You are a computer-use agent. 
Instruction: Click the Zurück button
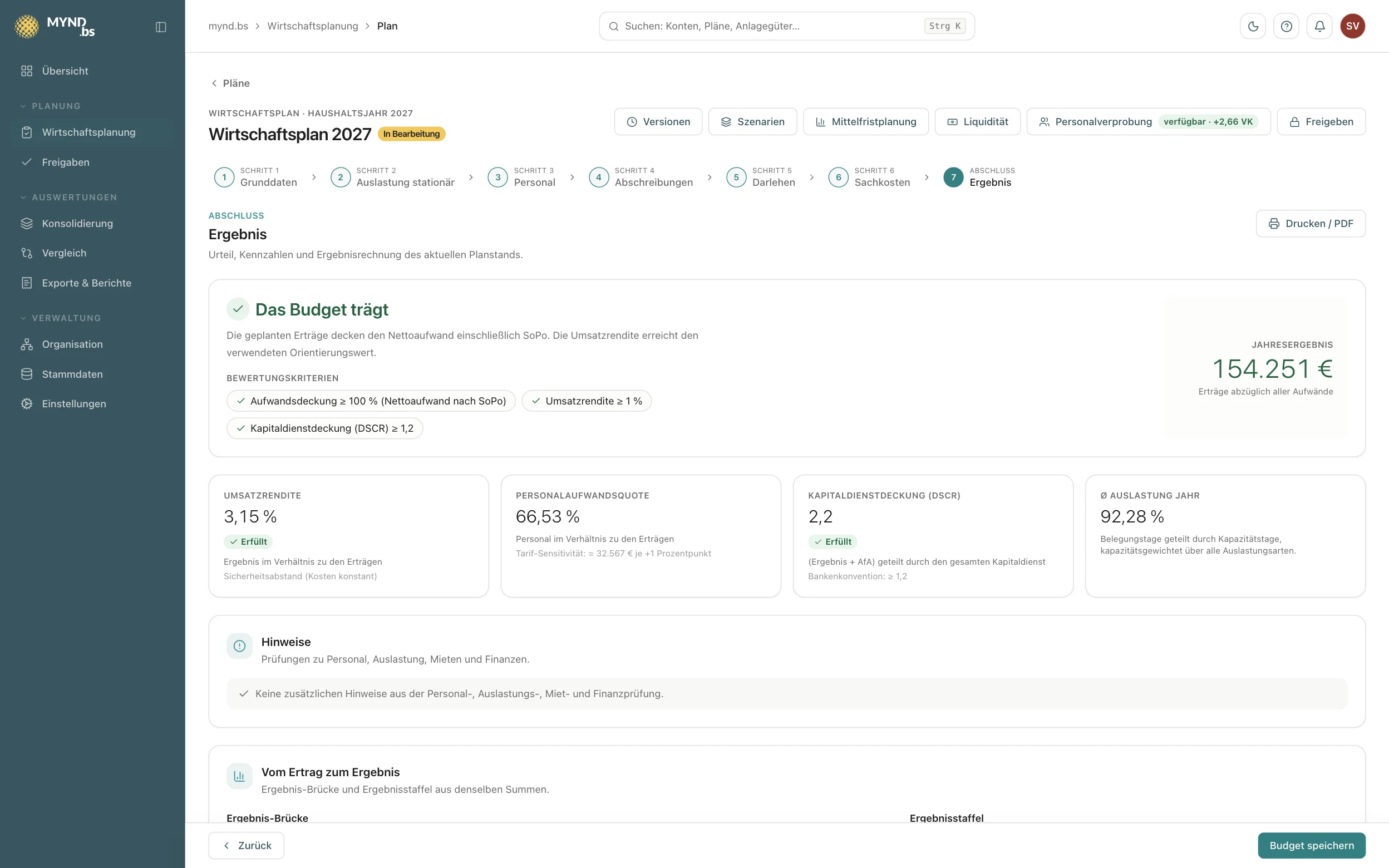click(246, 846)
